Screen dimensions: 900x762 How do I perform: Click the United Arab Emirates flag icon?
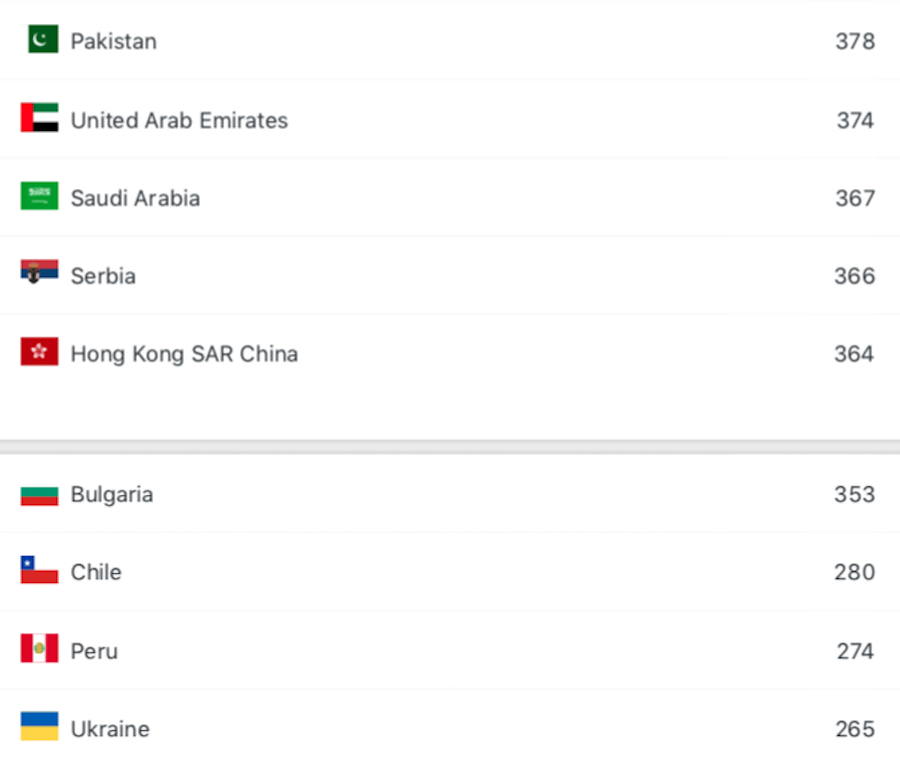[x=38, y=118]
